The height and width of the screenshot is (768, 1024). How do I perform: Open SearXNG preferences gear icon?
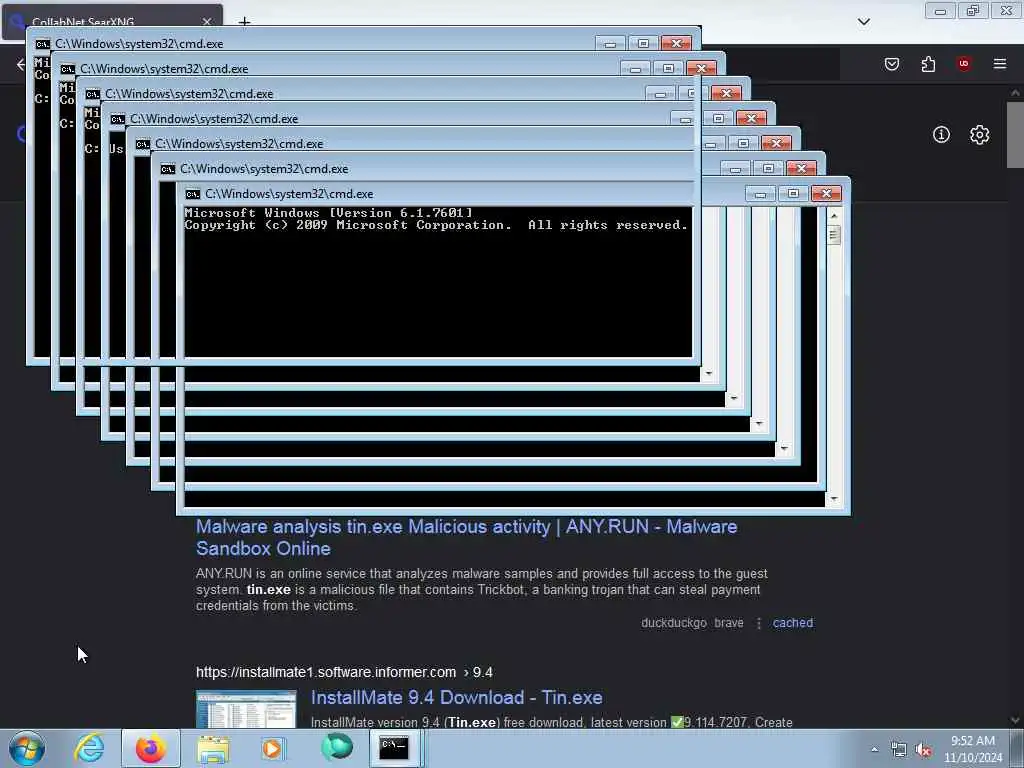point(979,135)
